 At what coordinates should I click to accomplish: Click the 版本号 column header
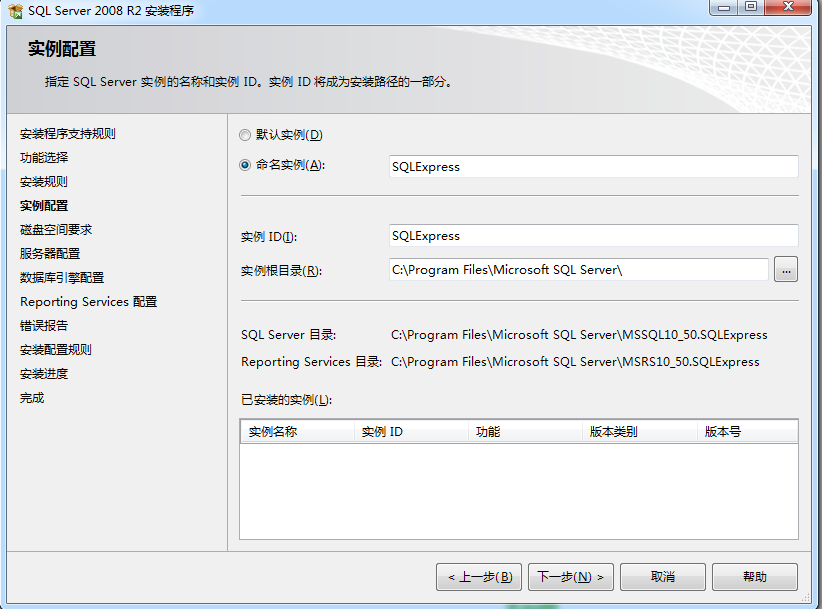point(748,432)
